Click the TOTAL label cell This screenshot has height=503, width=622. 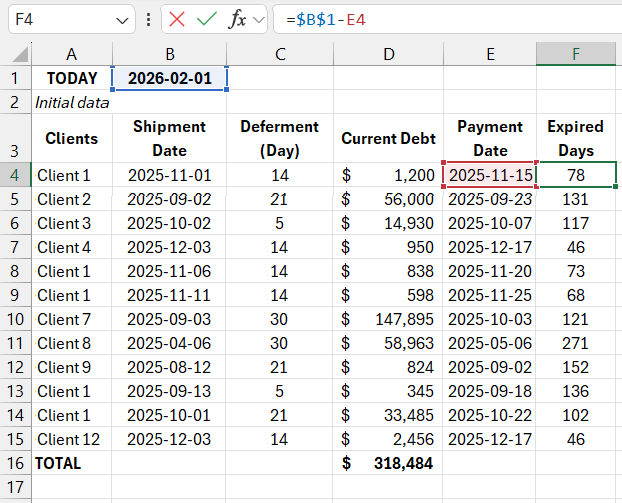click(72, 463)
